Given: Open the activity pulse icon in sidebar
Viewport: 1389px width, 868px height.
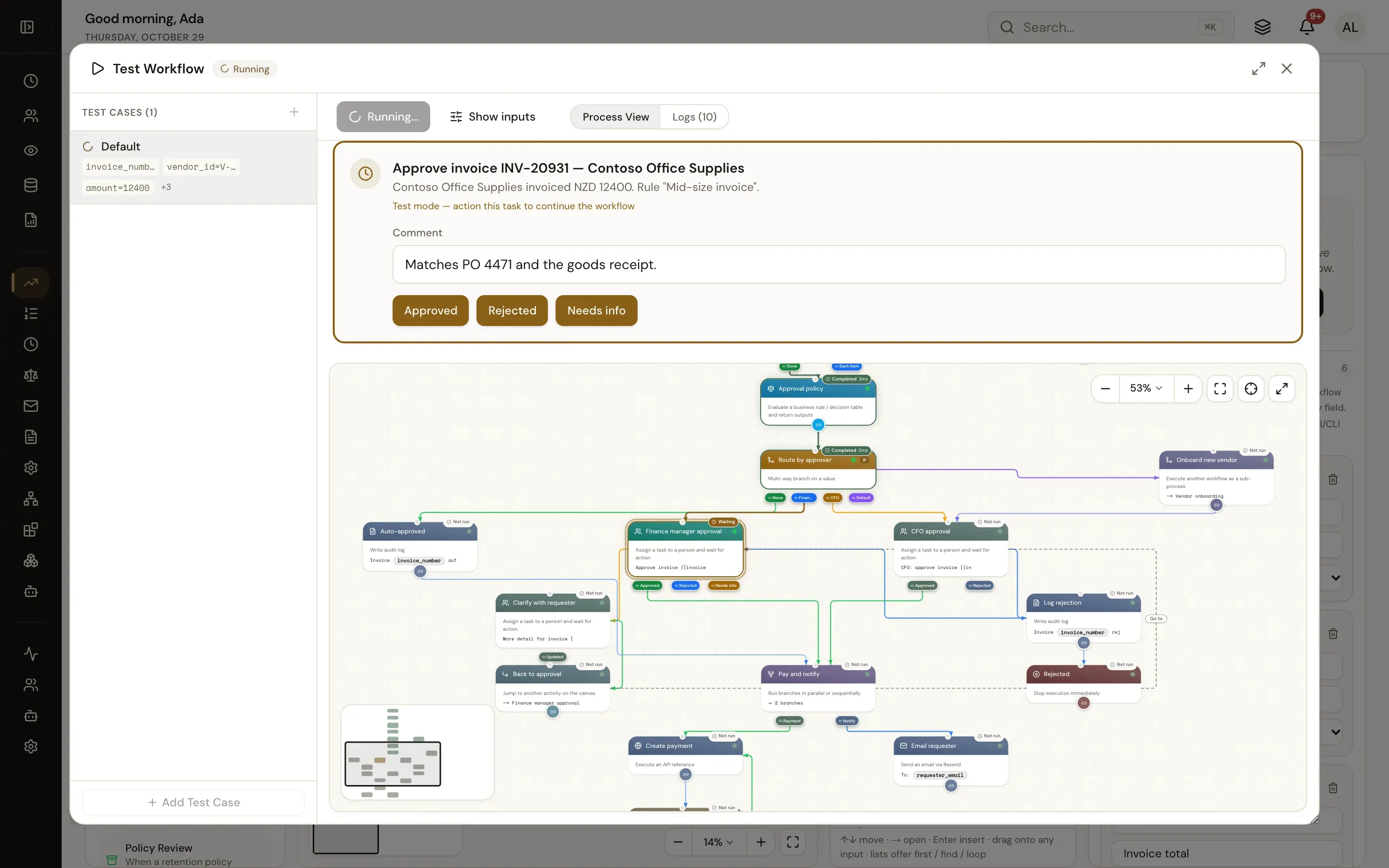Looking at the screenshot, I should click(31, 654).
